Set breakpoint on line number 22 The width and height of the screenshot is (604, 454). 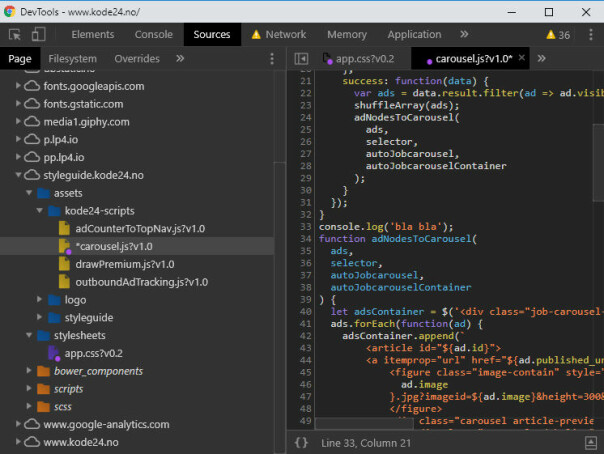[x=306, y=93]
